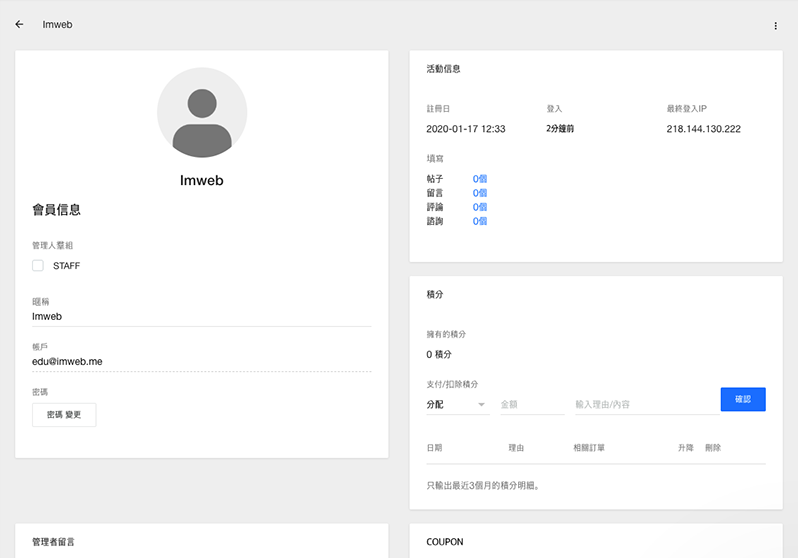Open the 留言 count 0個 link

point(480,193)
